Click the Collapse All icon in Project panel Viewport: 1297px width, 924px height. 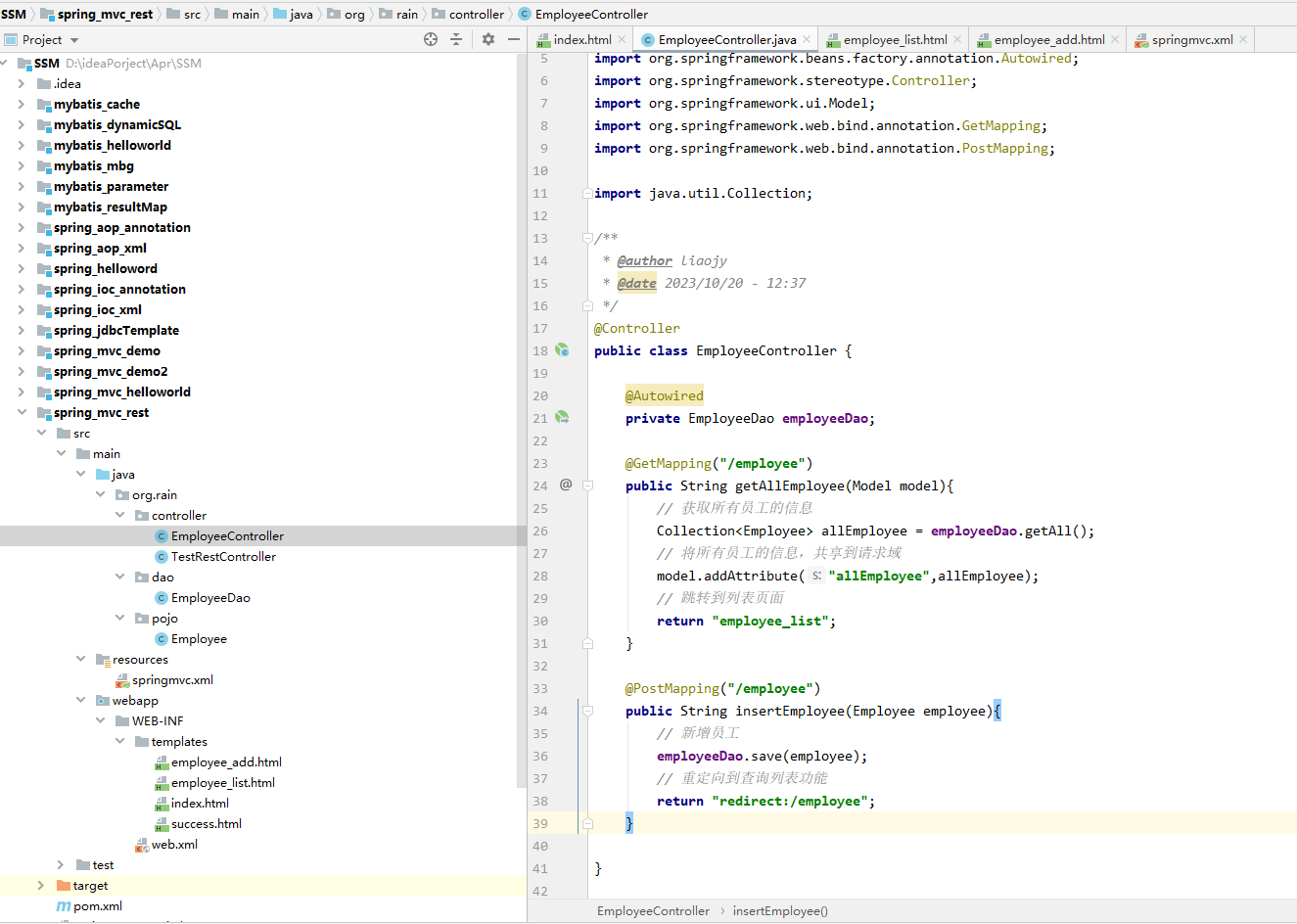click(x=457, y=39)
